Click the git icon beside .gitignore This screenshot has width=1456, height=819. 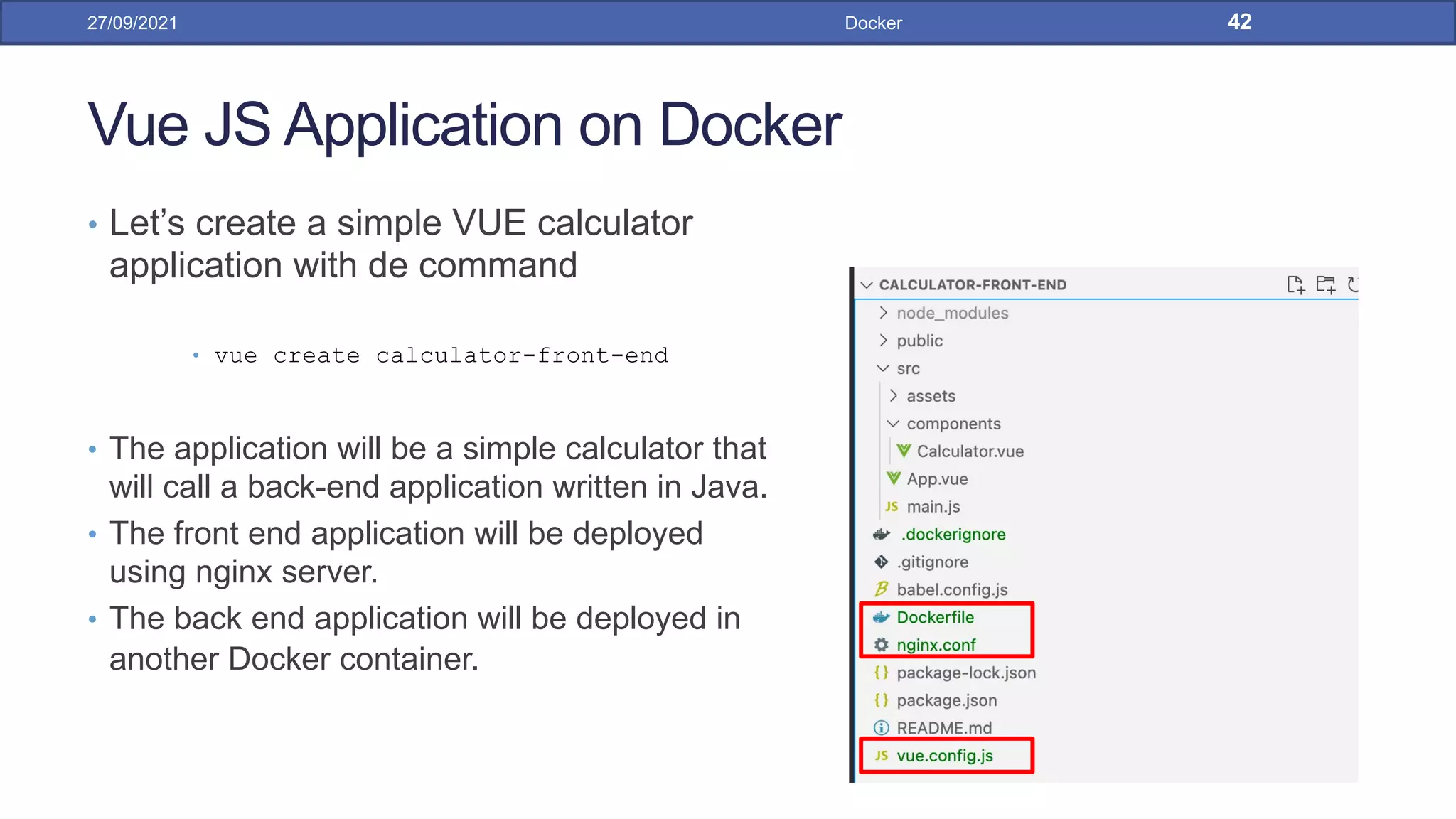[882, 562]
